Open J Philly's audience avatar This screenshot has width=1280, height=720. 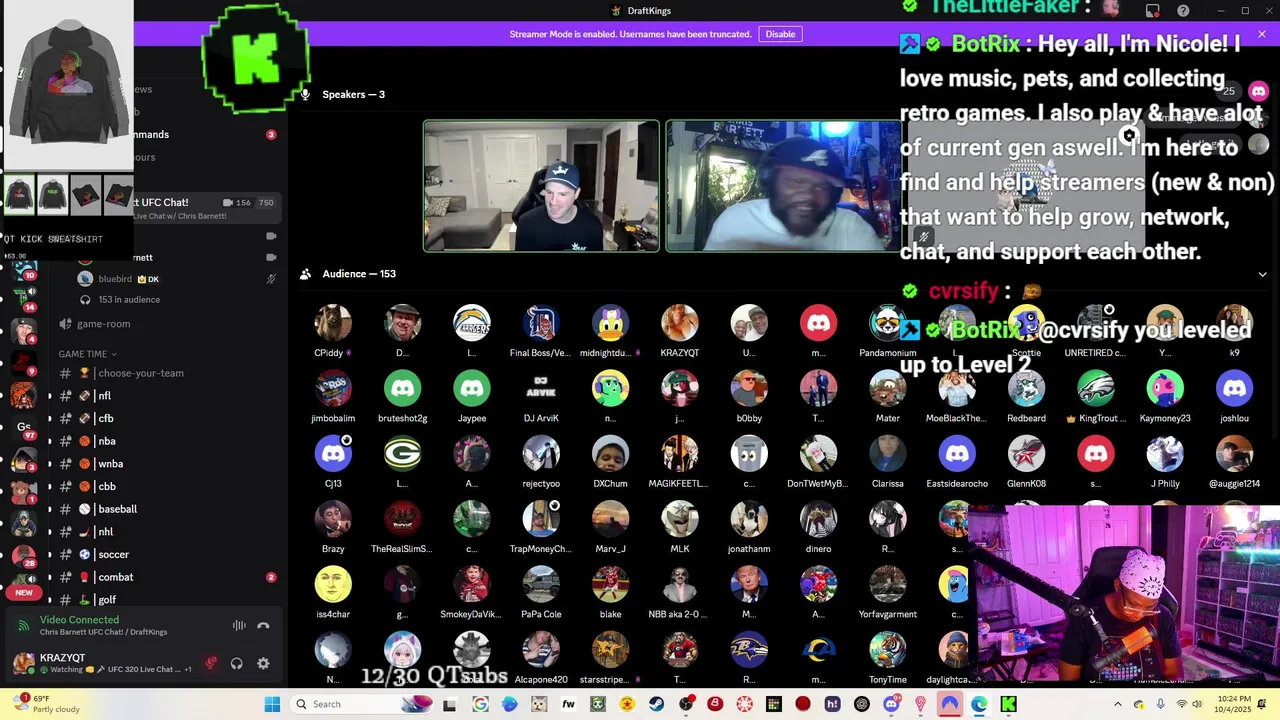point(1165,453)
